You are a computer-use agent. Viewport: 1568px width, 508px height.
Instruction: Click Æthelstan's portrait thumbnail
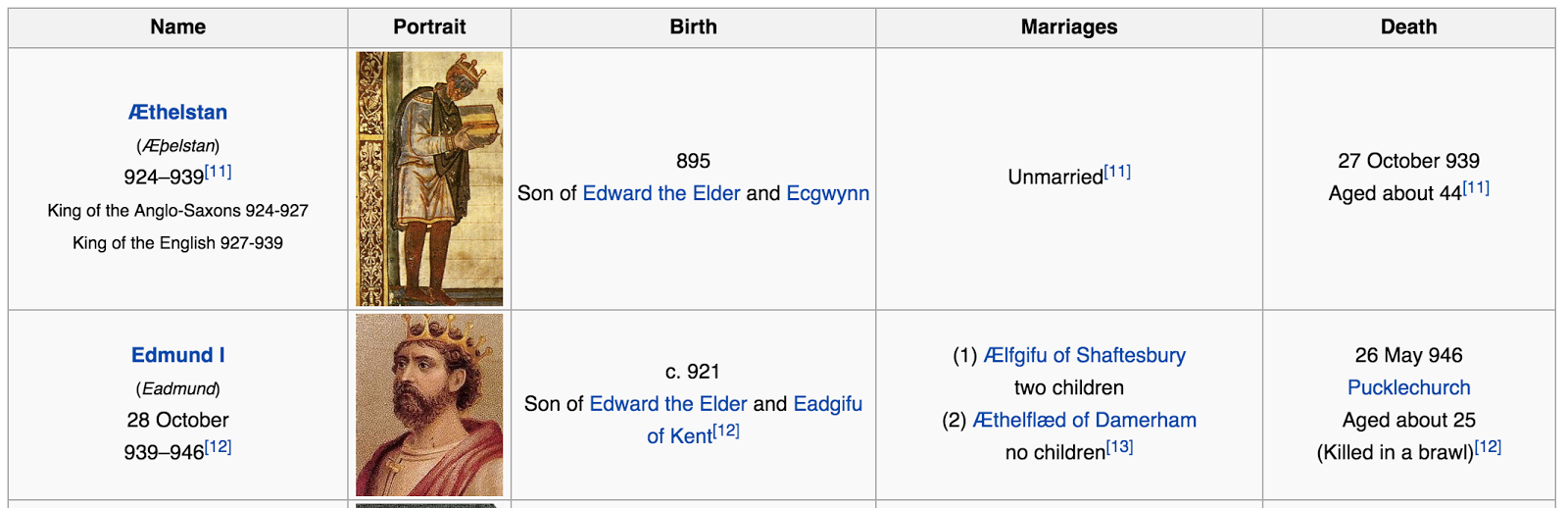[429, 178]
